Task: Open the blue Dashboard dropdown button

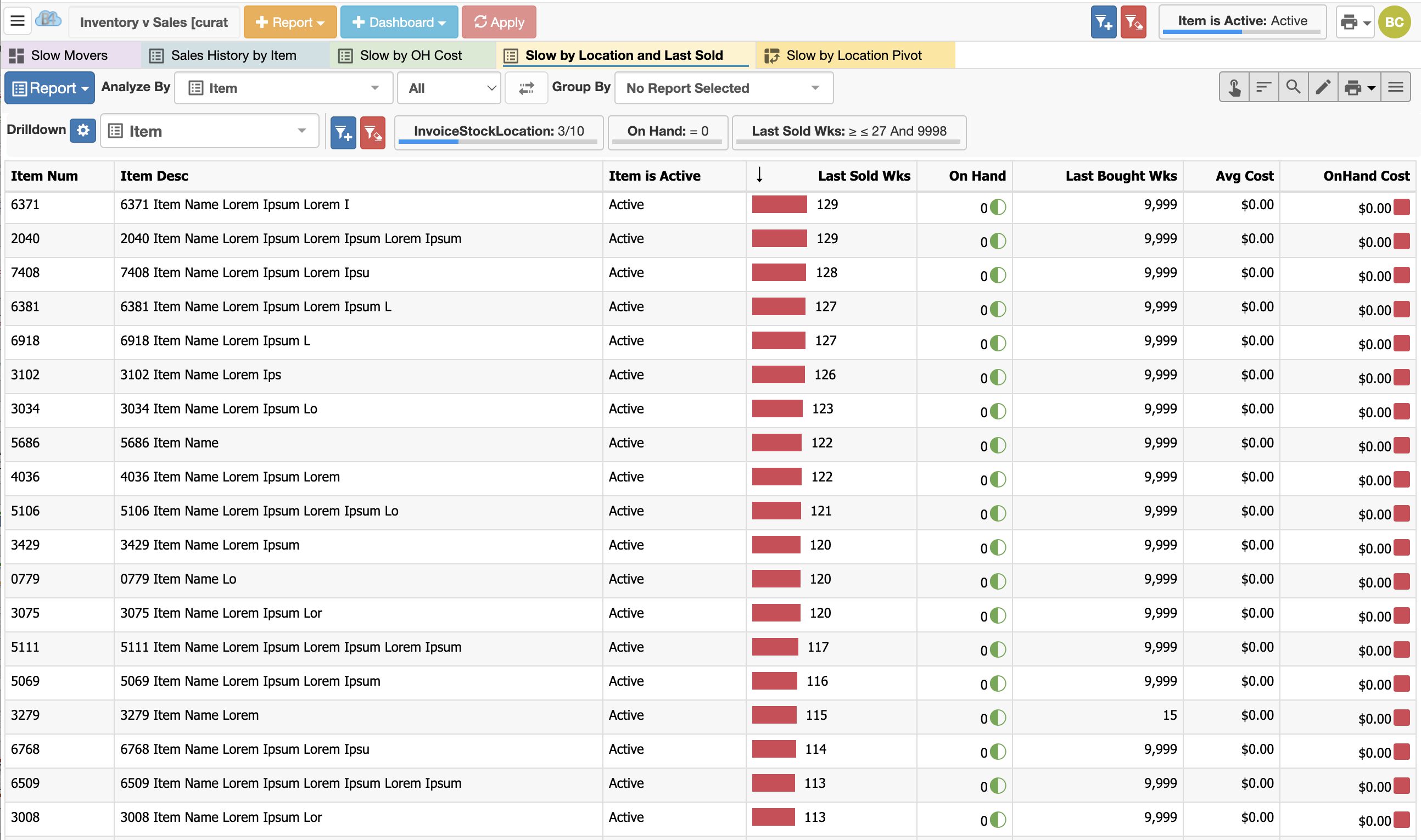Action: coord(399,22)
